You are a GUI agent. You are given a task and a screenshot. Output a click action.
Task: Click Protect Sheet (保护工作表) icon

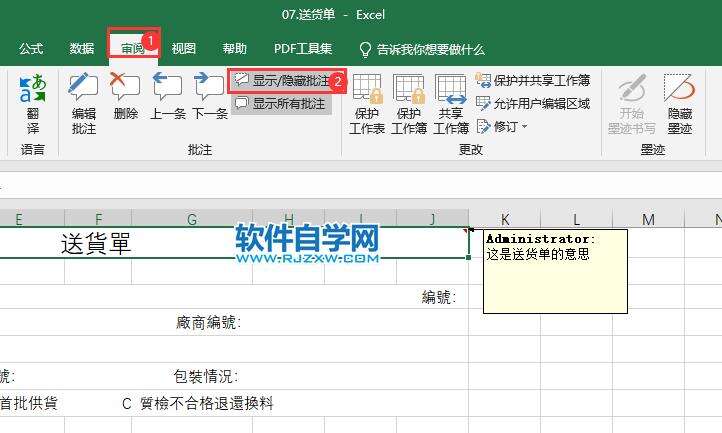(x=367, y=104)
